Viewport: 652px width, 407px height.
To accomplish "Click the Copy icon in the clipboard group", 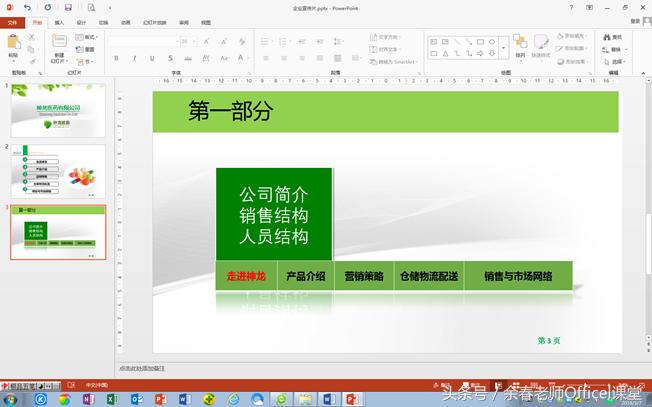I will click(31, 49).
